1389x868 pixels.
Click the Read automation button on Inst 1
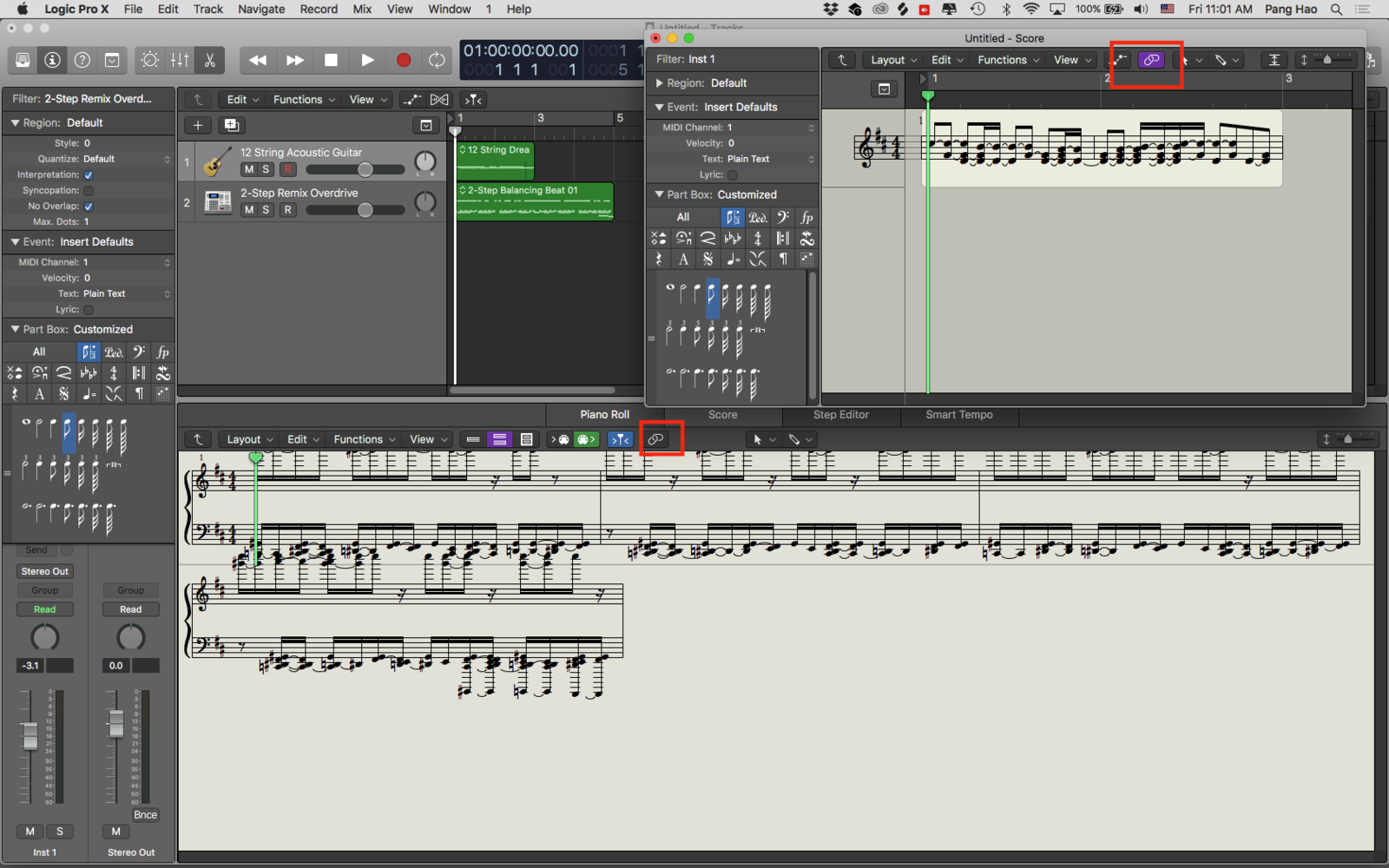[44, 609]
